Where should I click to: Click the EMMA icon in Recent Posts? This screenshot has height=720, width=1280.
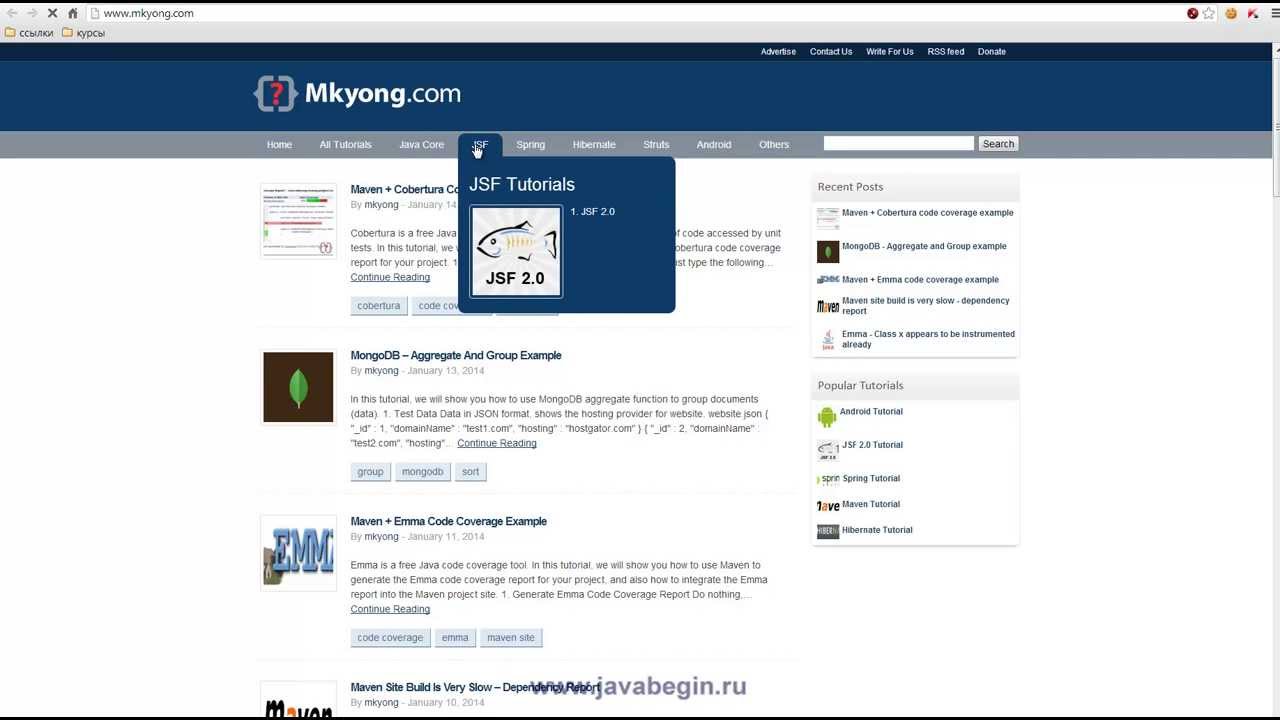(x=828, y=280)
